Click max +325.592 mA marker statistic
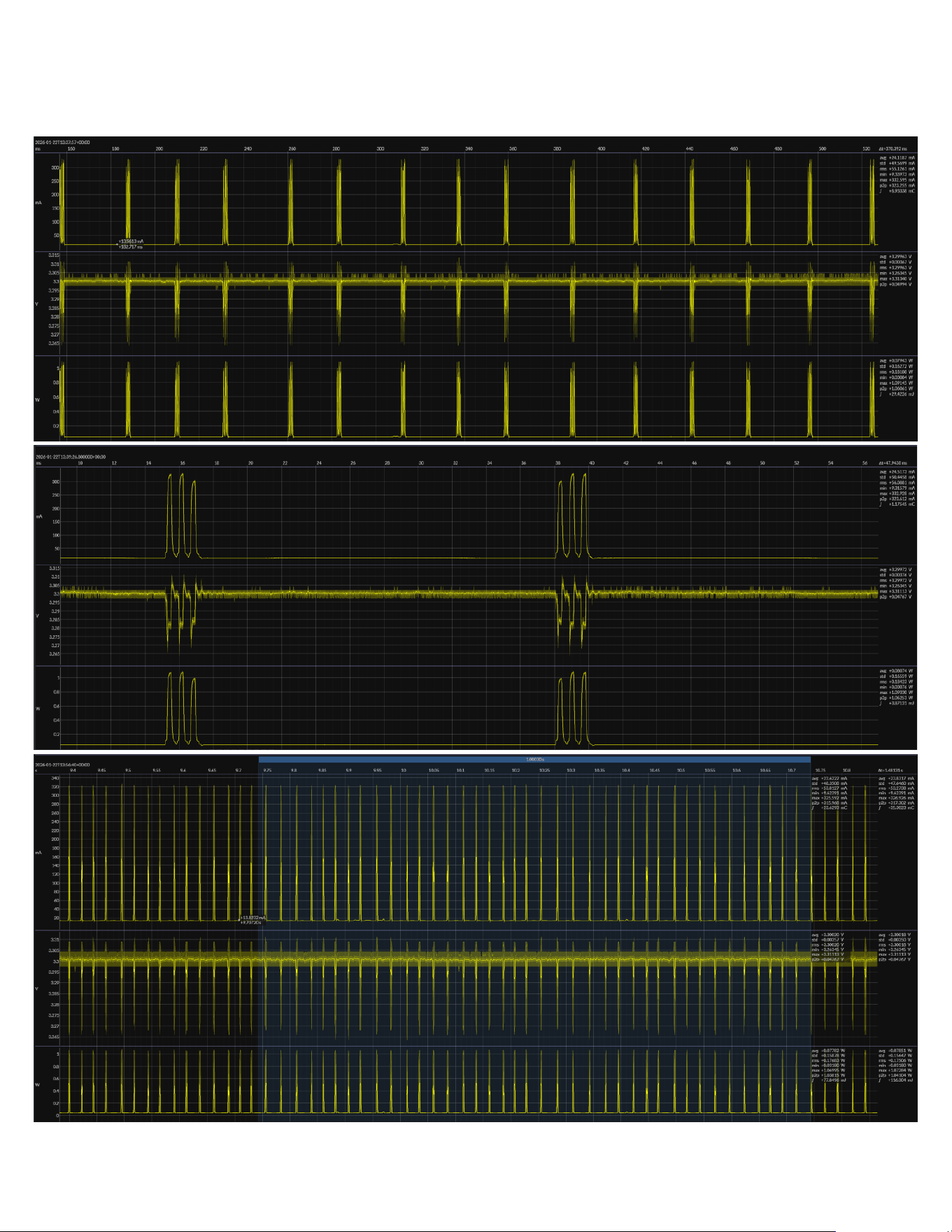This screenshot has height=1232, width=952. point(830,798)
